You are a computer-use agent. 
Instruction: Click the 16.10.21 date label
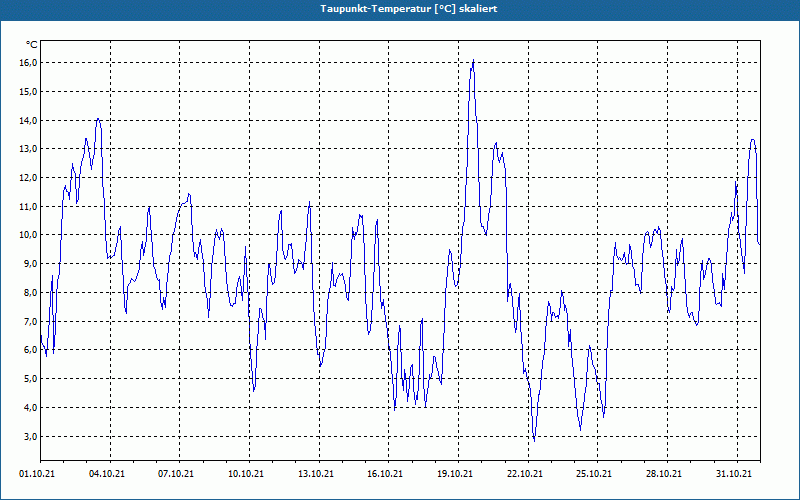coord(385,474)
